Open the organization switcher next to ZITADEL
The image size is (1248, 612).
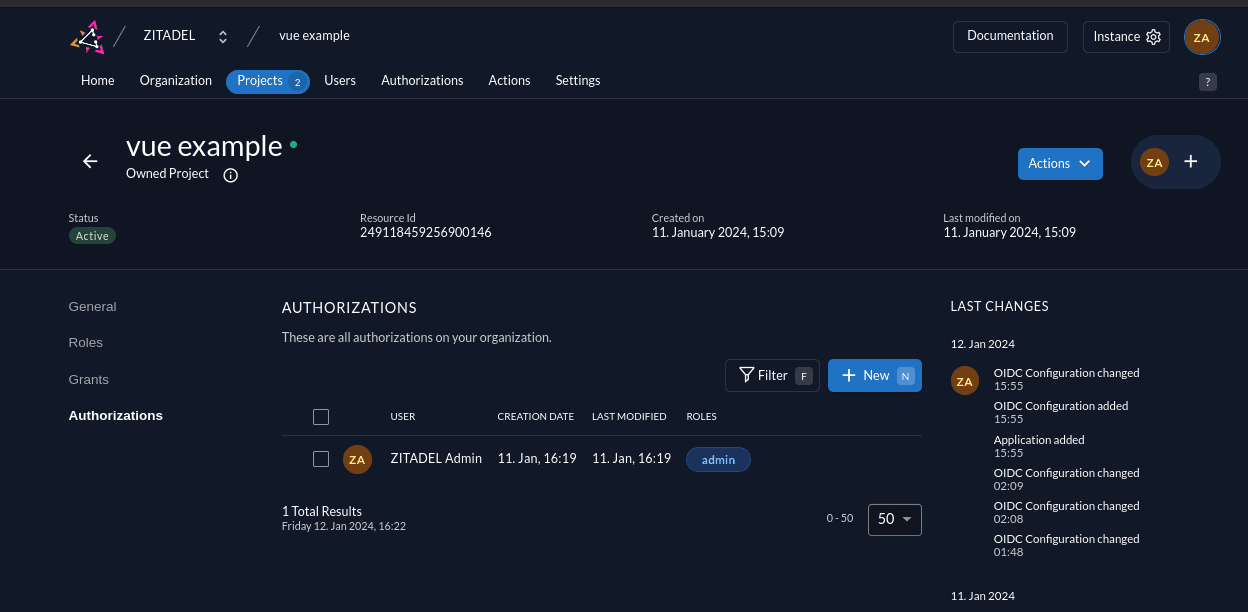click(x=223, y=37)
